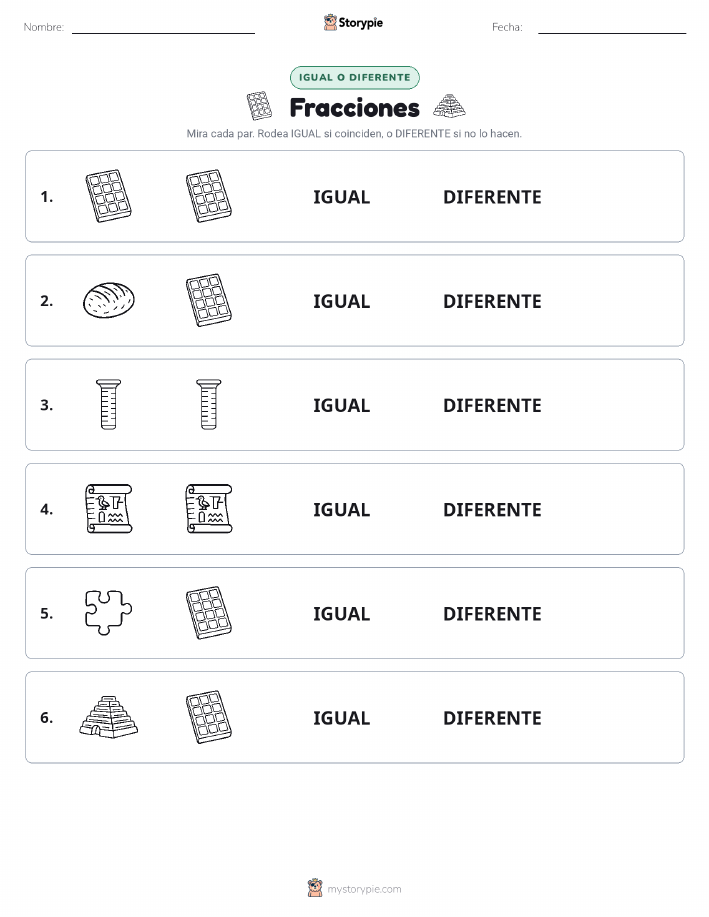Click the chocolate bar icon in row 6
The width and height of the screenshot is (709, 917).
(209, 716)
